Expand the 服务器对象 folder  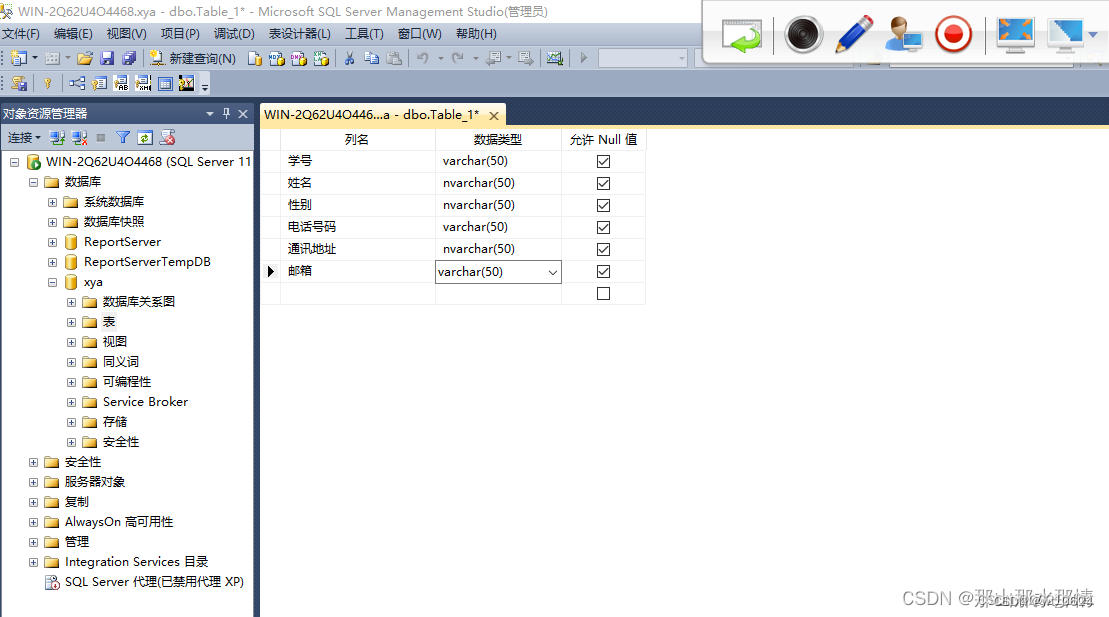[x=33, y=482]
